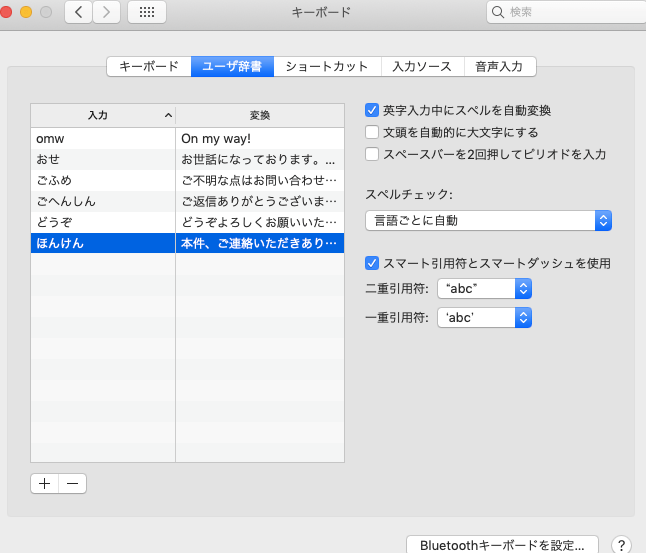The image size is (646, 553).
Task: Remove selected entry with minus button
Action: pos(72,484)
